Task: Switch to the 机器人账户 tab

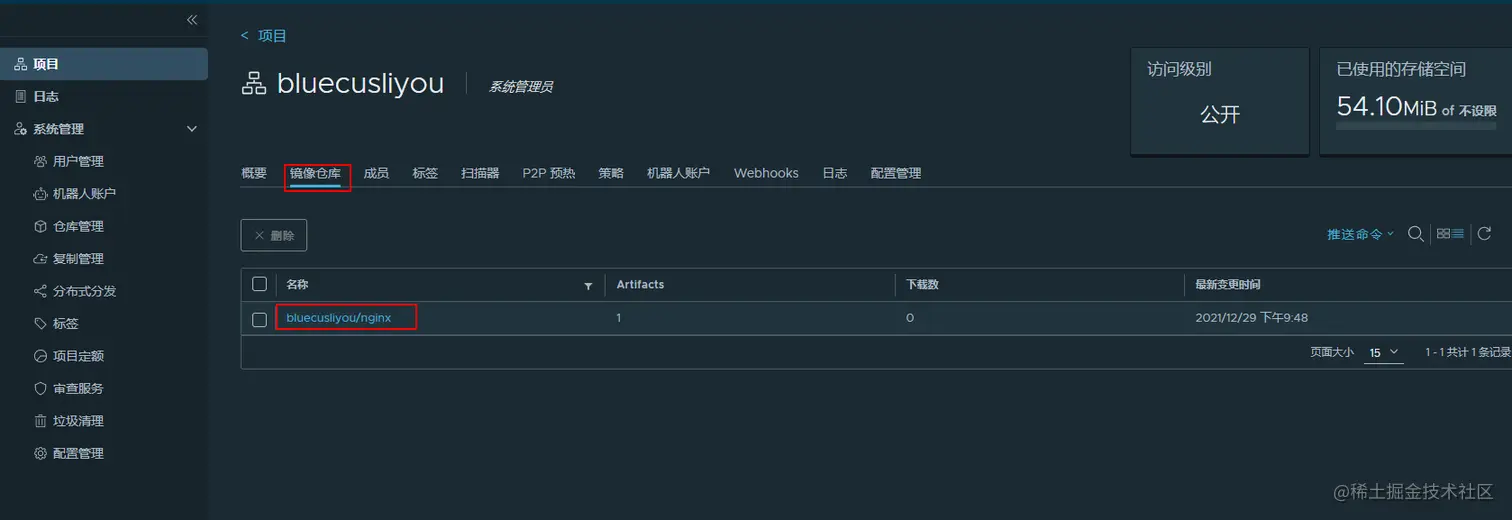Action: pos(678,173)
